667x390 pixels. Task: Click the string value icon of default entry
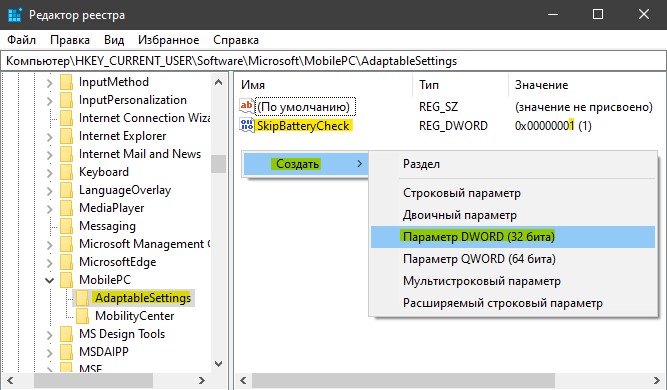click(x=247, y=106)
